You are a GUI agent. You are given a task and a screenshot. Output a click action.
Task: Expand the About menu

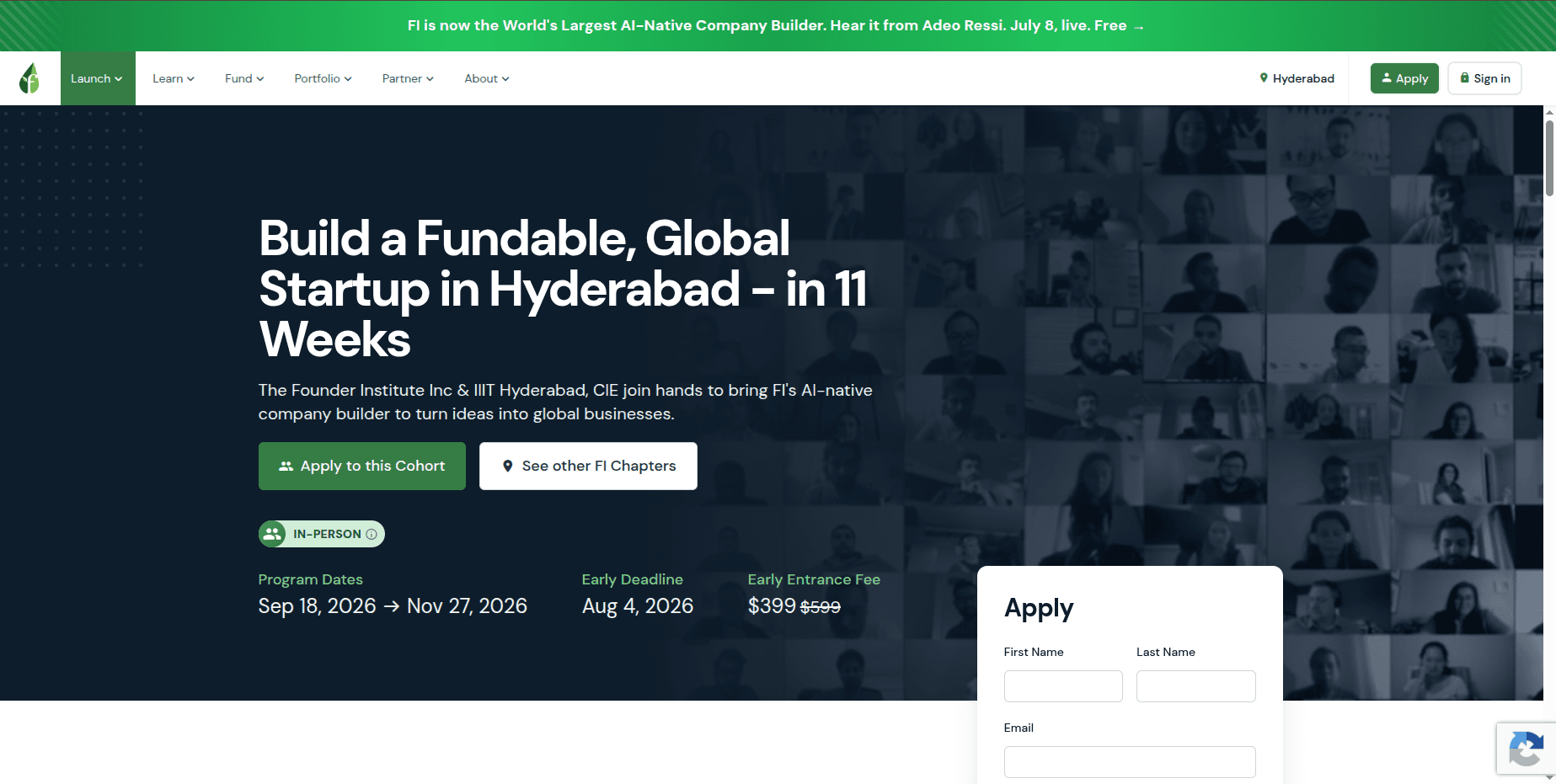(x=487, y=78)
